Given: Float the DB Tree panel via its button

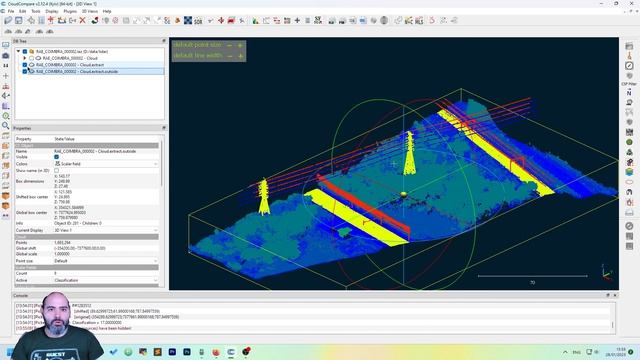Looking at the screenshot, I should (x=164, y=41).
